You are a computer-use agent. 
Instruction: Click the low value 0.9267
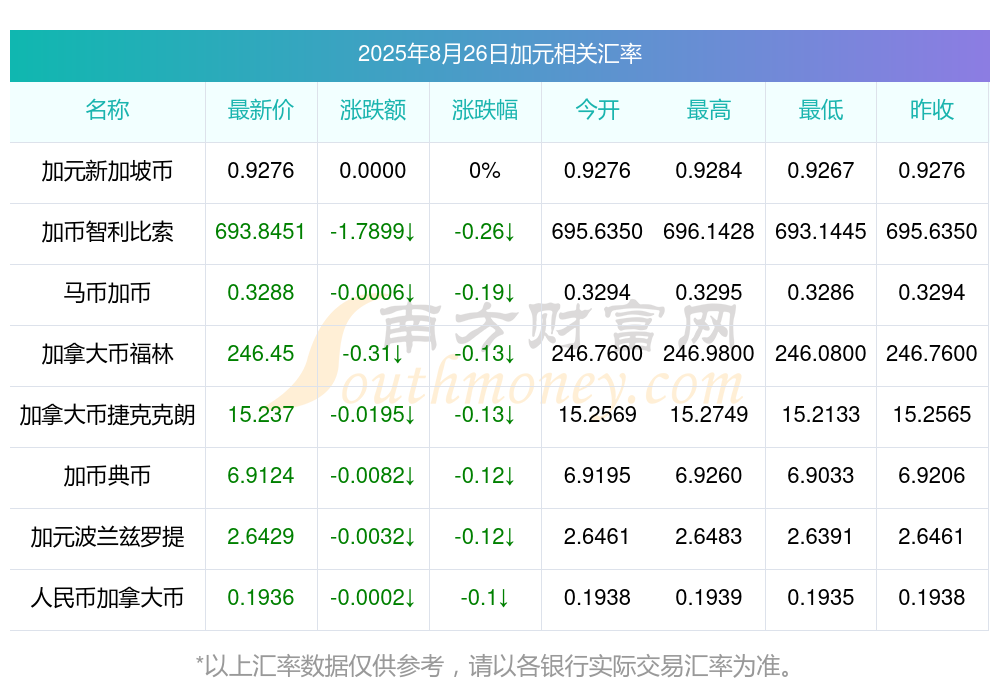(x=821, y=171)
